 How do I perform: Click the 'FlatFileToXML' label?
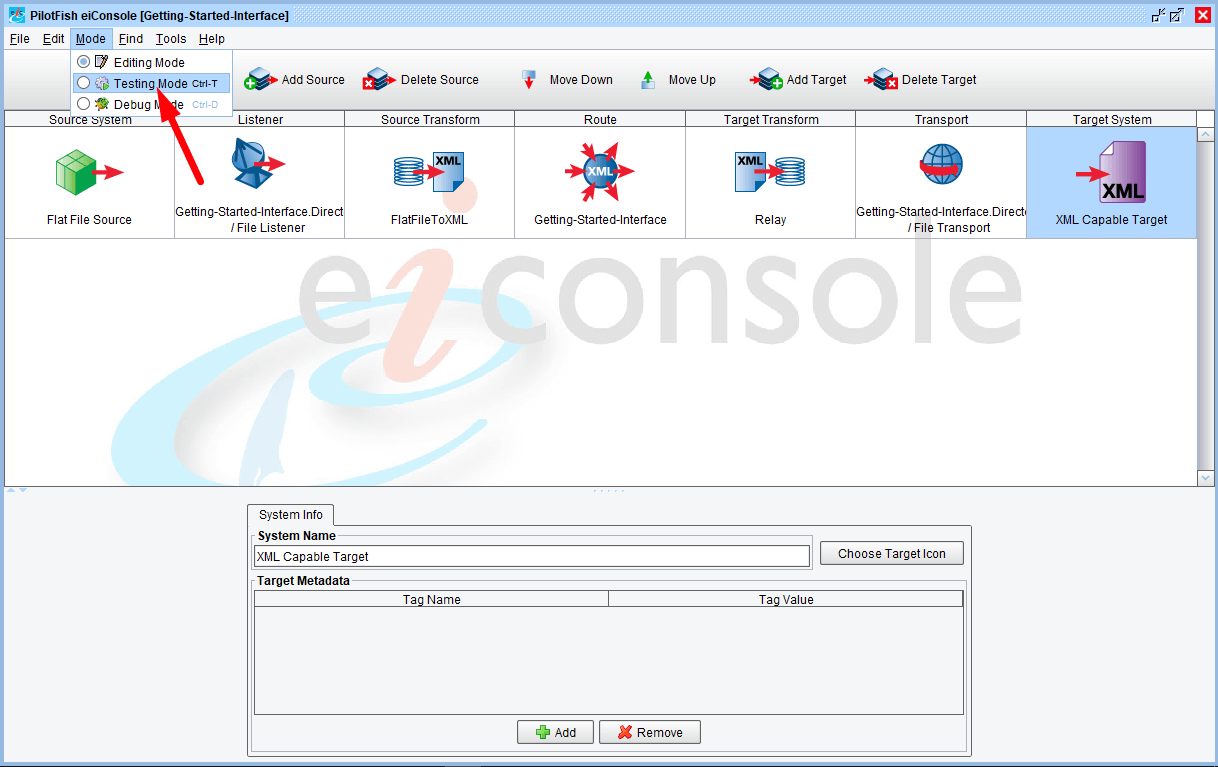[x=429, y=220]
